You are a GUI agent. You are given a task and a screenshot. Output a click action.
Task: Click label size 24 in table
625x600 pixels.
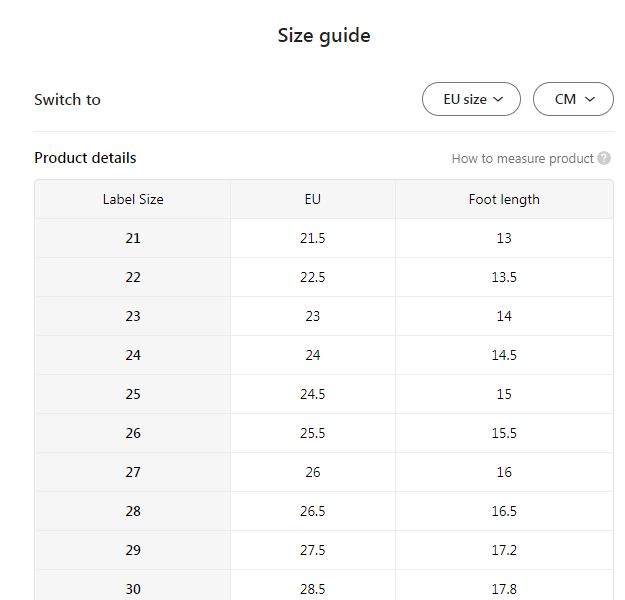[x=133, y=355]
